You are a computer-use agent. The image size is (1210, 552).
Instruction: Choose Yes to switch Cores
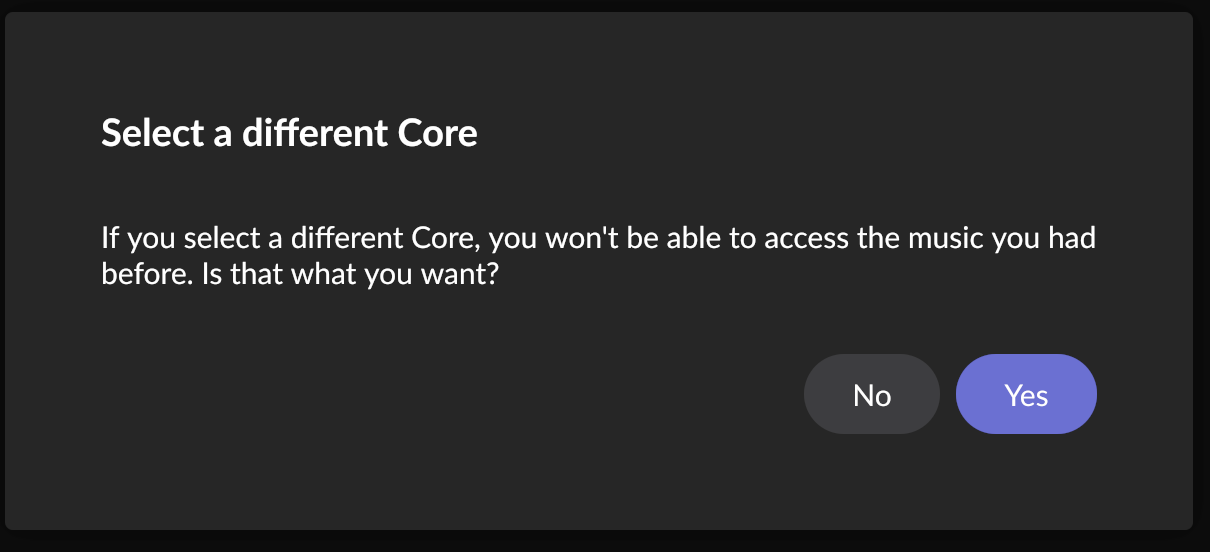tap(1026, 395)
